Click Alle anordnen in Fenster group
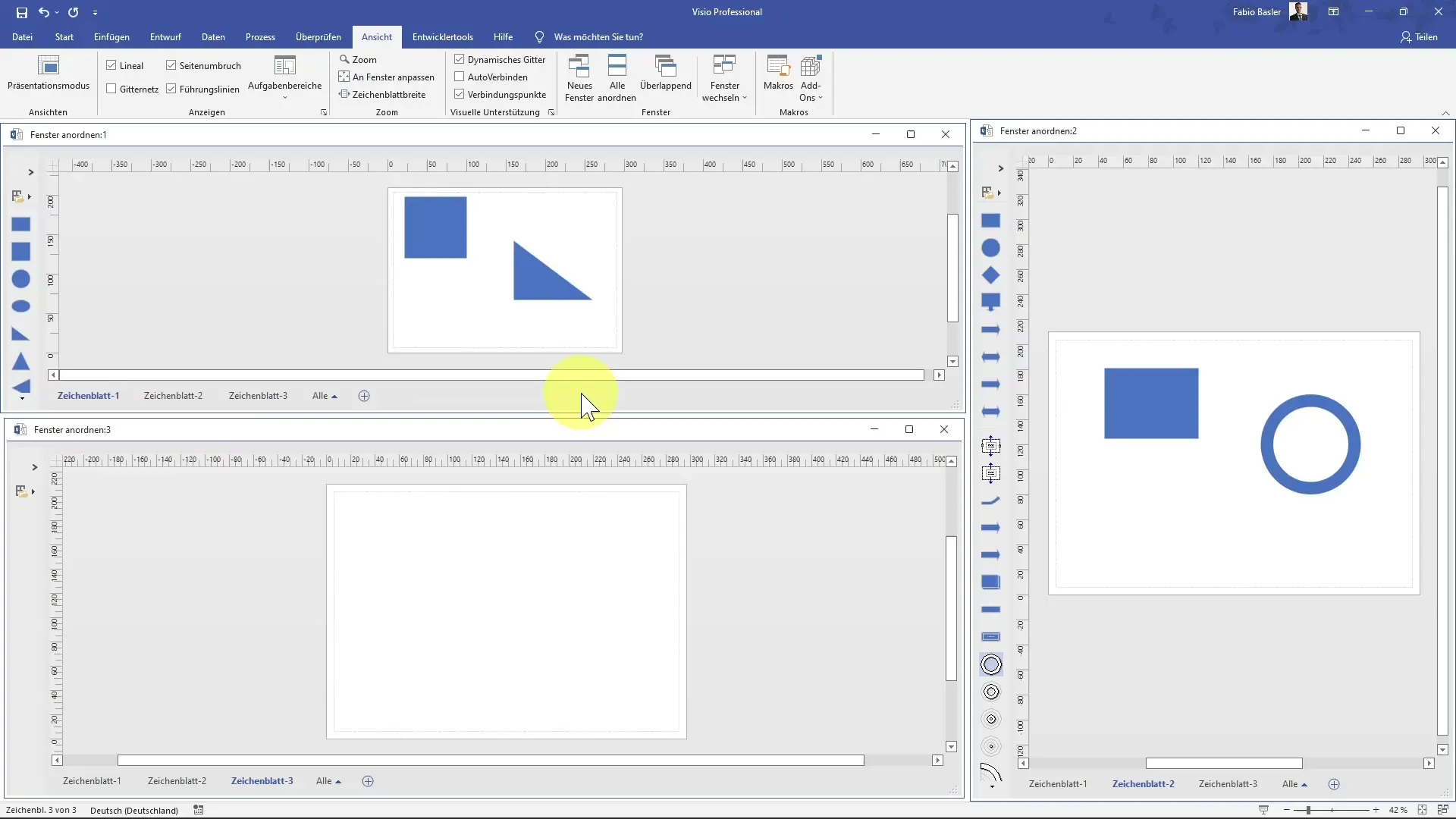Image resolution: width=1456 pixels, height=819 pixels. 617,78
